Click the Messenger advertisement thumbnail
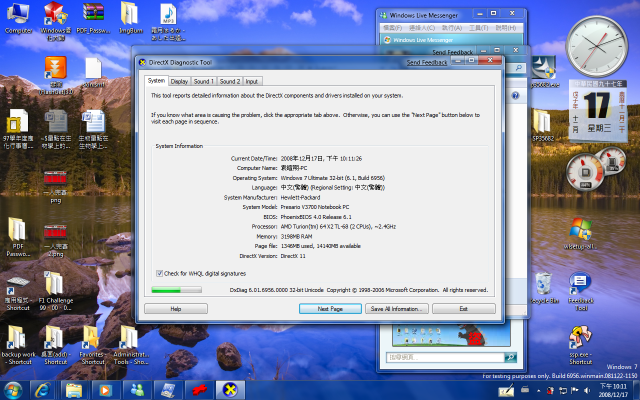Screen dimensions: 640x400 (451, 335)
